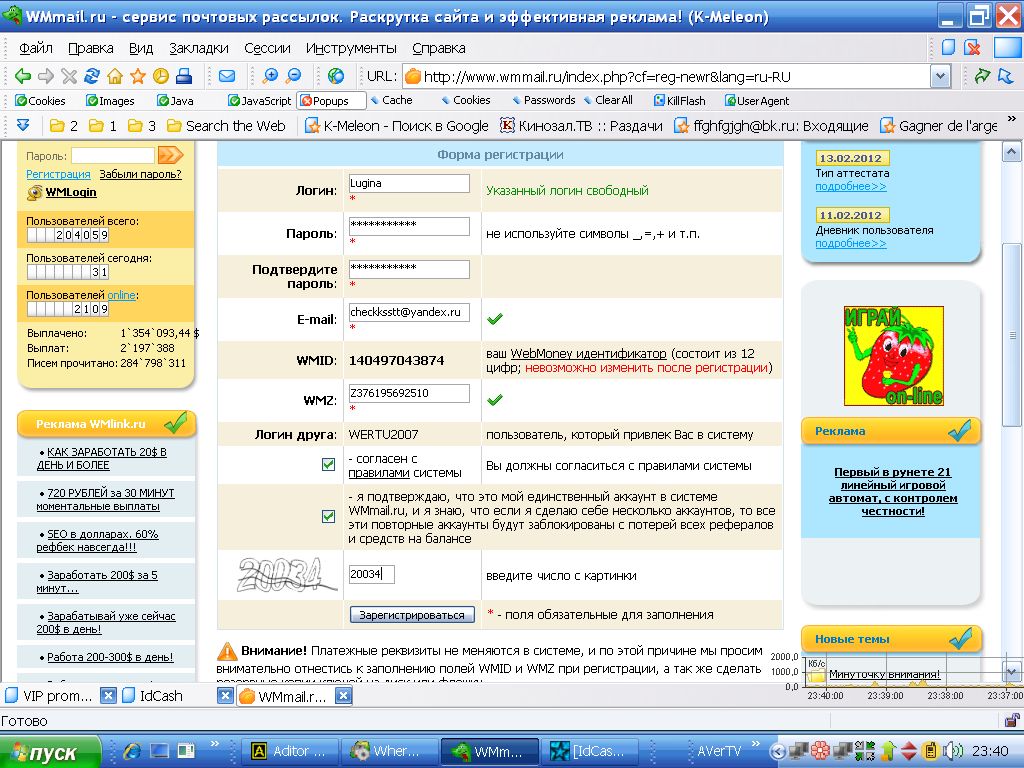Open mail using the envelope icon
1024x768 pixels.
227,76
